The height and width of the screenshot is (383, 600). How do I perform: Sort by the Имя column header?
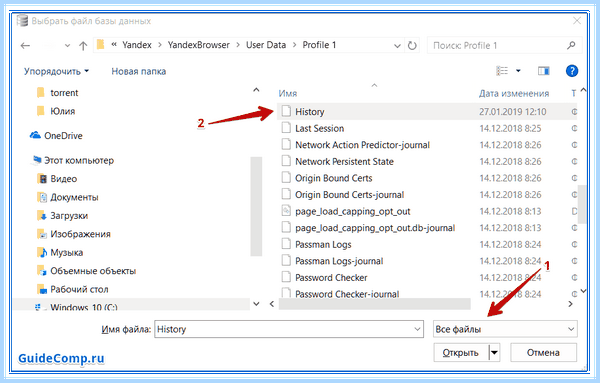pos(288,93)
